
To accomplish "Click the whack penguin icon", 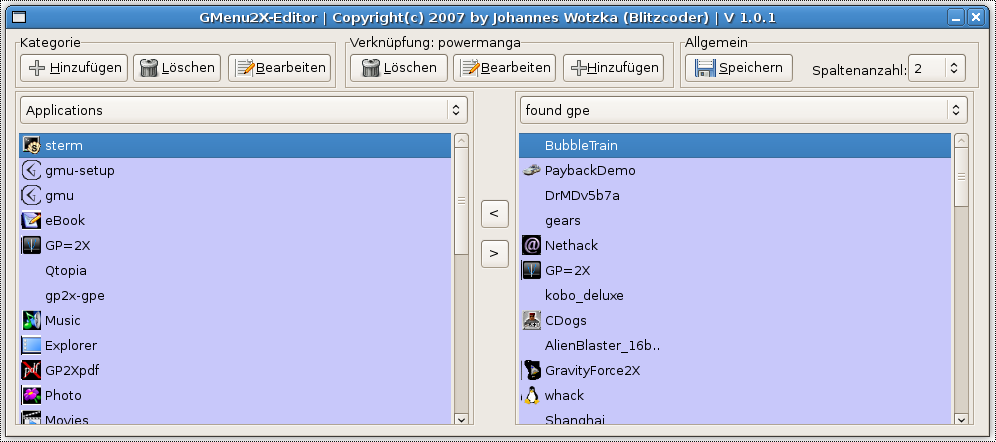I will (x=531, y=395).
